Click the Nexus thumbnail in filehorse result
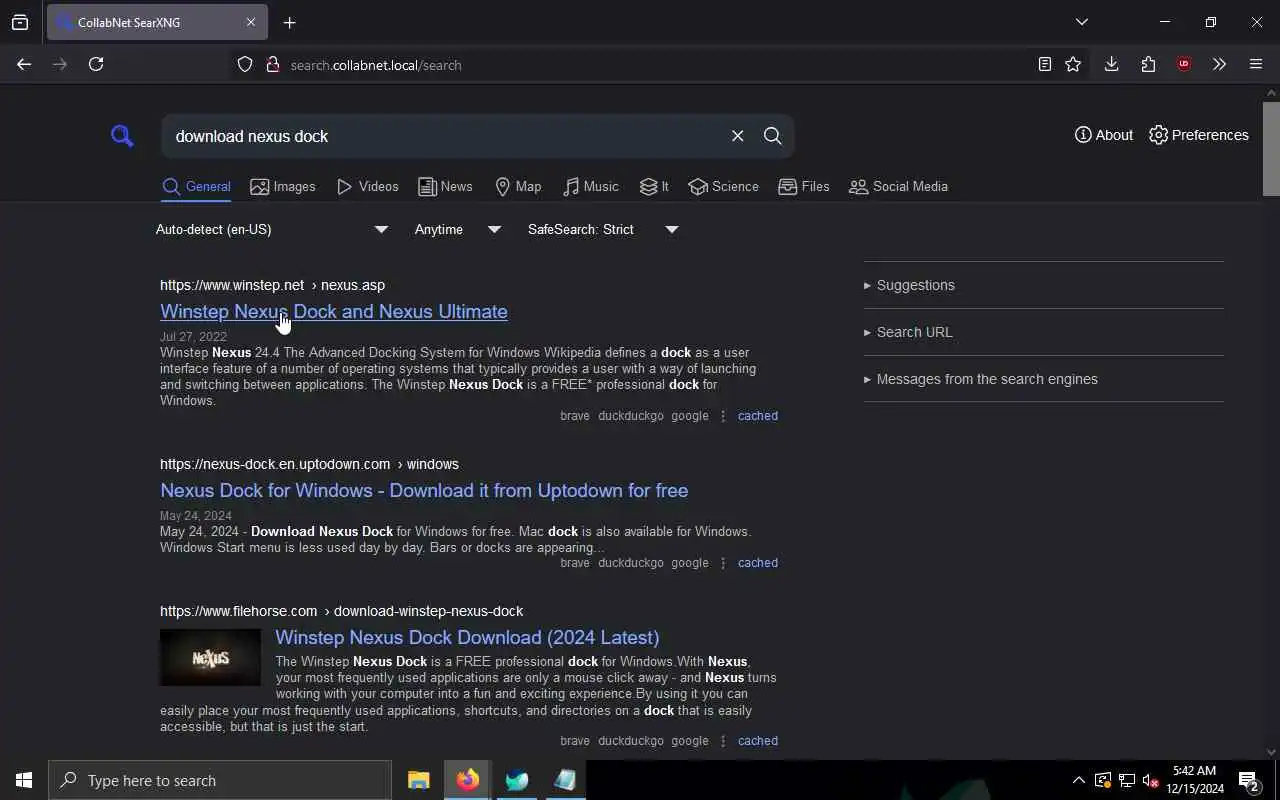The height and width of the screenshot is (800, 1280). coord(210,657)
